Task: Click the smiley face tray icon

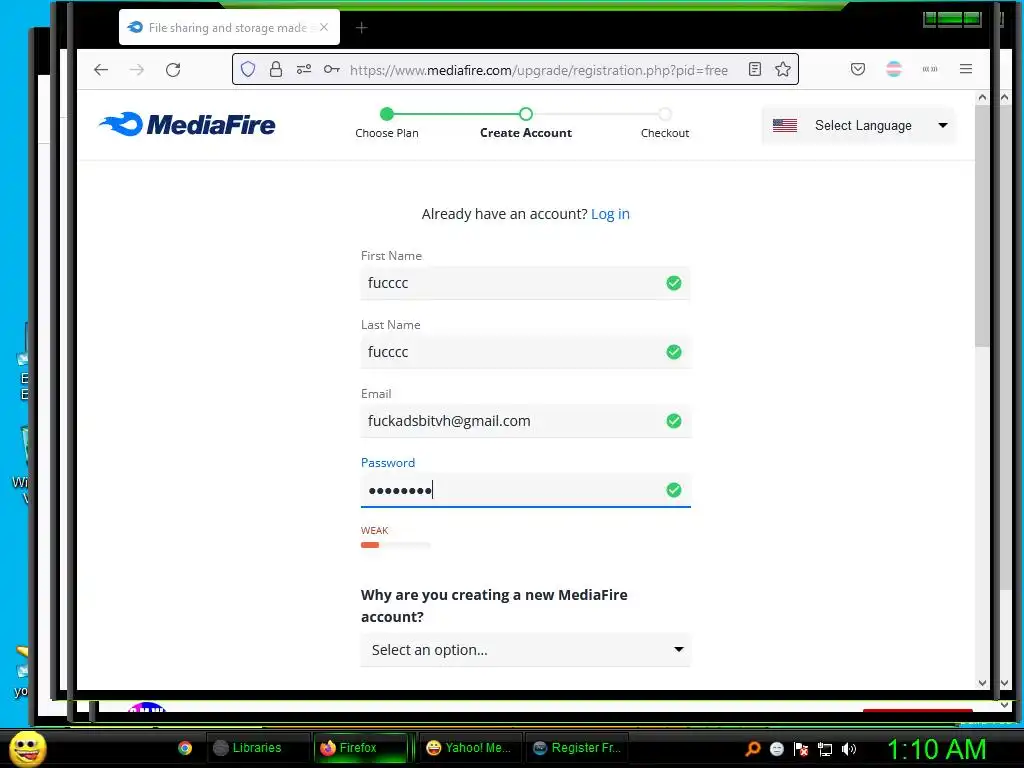Action: click(776, 749)
